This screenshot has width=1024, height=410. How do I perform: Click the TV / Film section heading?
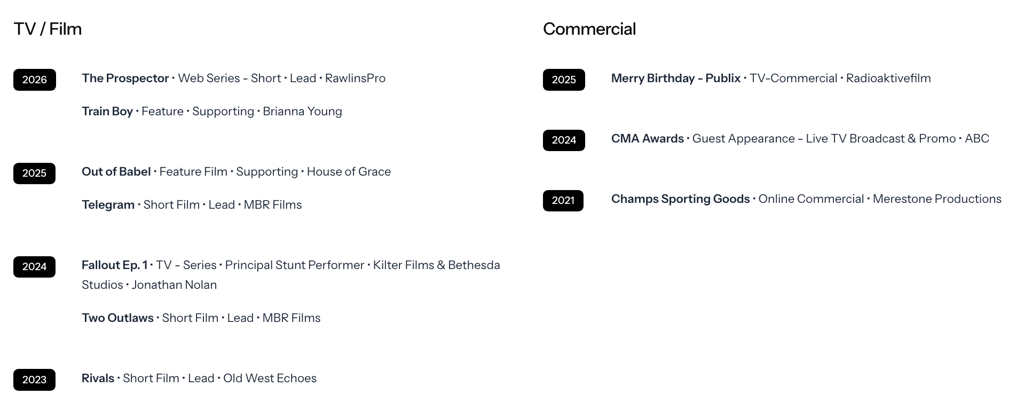pyautogui.click(x=47, y=29)
